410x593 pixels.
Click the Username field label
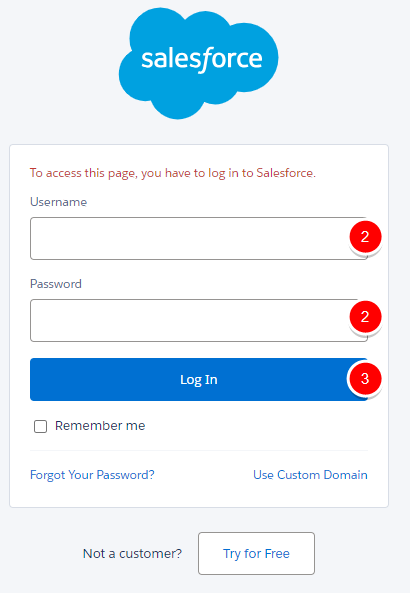[59, 202]
